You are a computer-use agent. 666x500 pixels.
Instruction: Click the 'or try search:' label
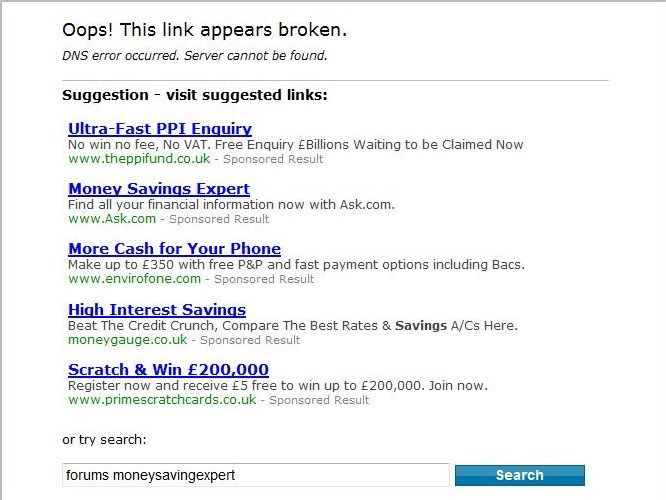104,439
